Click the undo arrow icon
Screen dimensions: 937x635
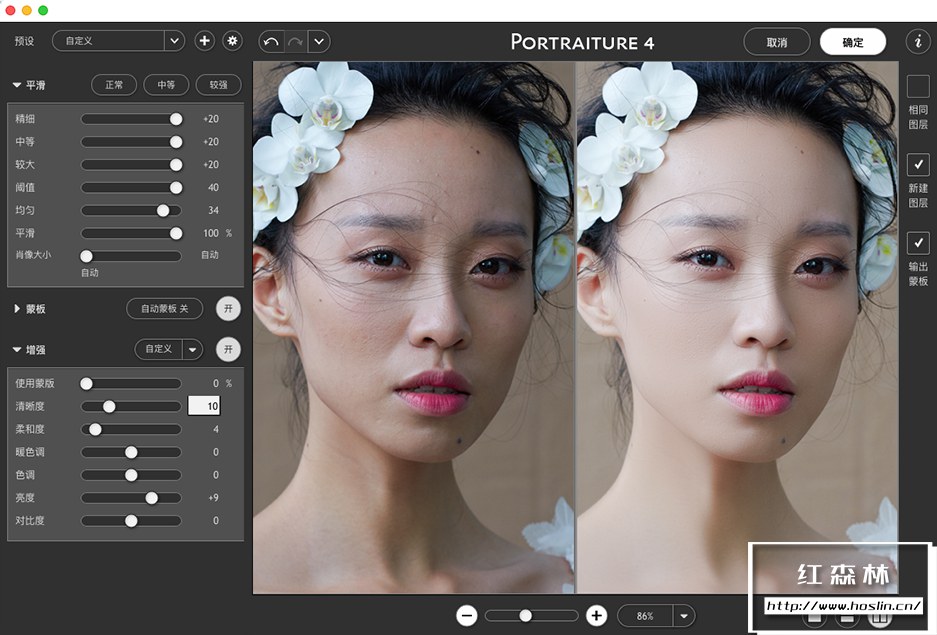[270, 41]
